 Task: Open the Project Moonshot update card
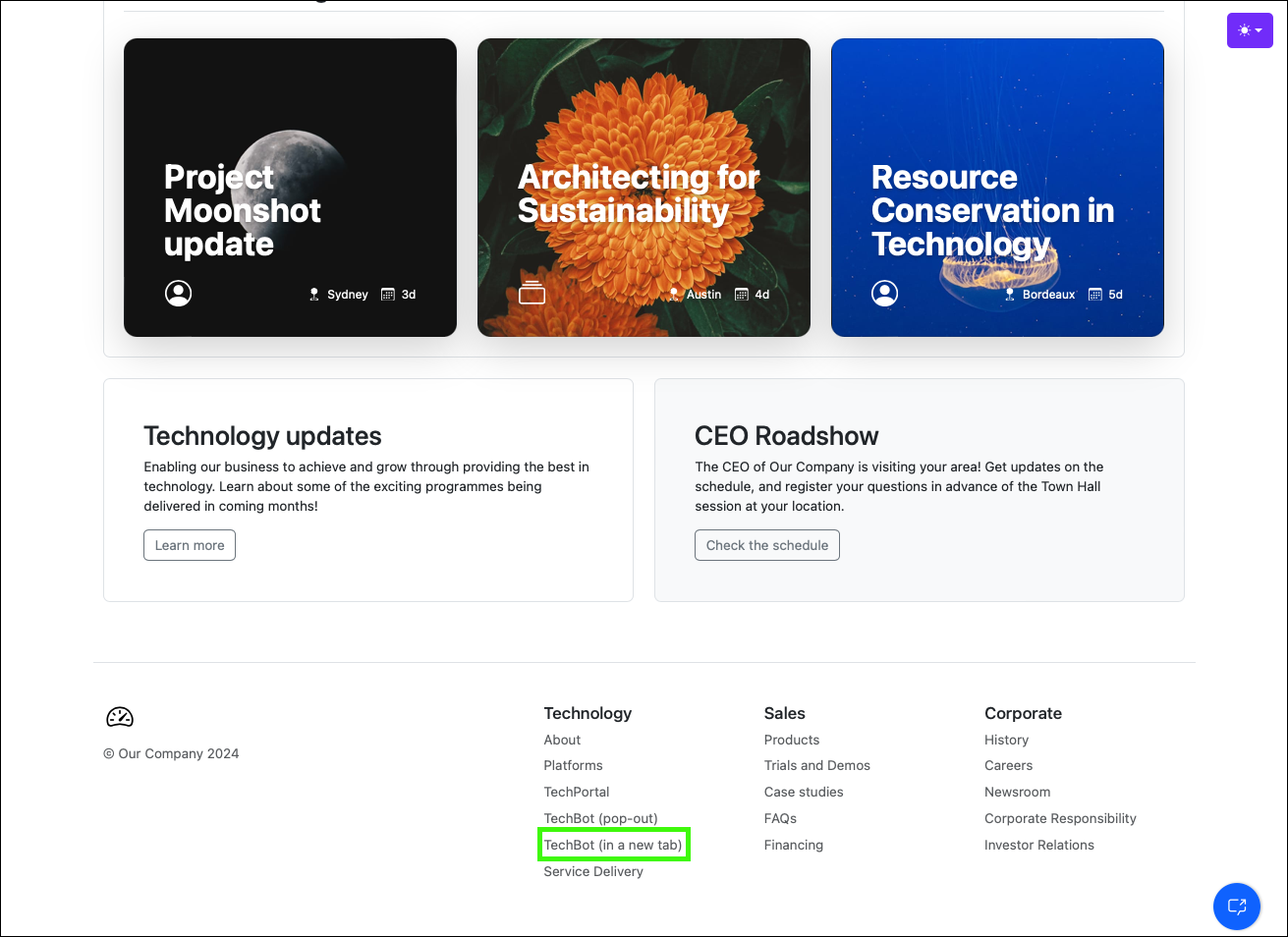coord(290,187)
